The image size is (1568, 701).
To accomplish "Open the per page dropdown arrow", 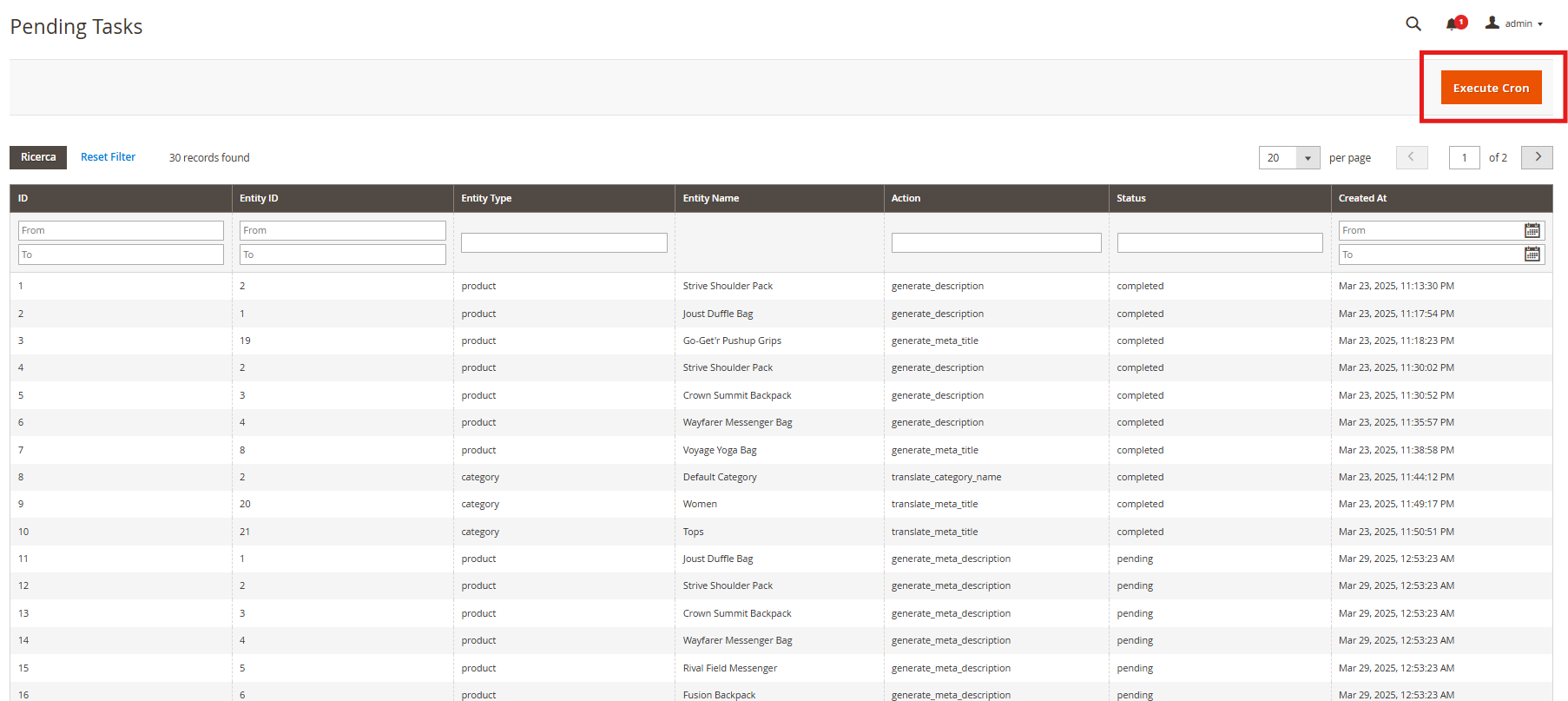I will [x=1308, y=158].
